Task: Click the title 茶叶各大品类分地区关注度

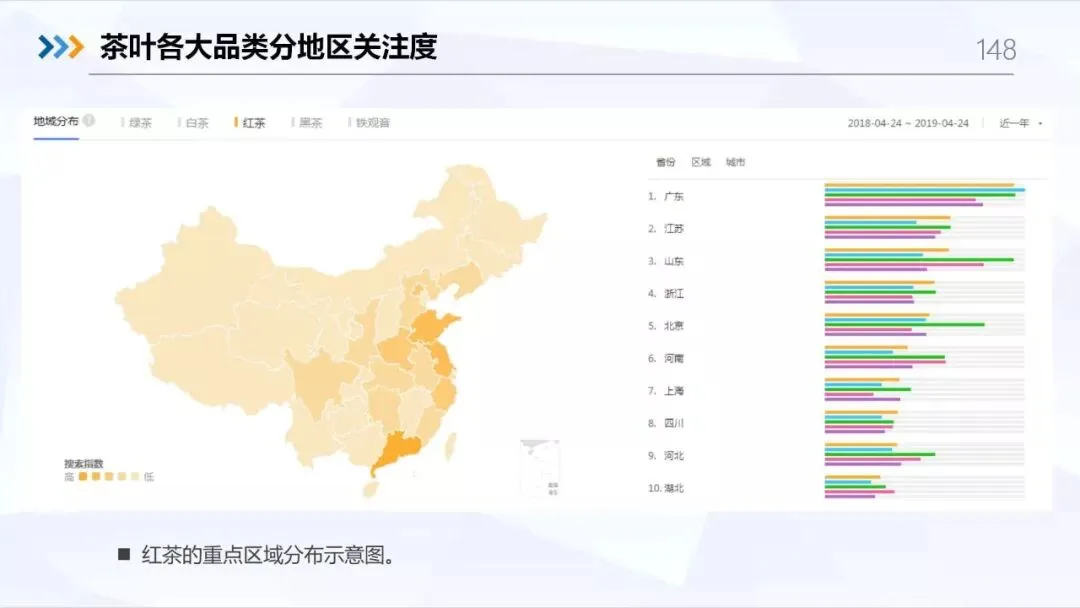Action: (x=269, y=47)
